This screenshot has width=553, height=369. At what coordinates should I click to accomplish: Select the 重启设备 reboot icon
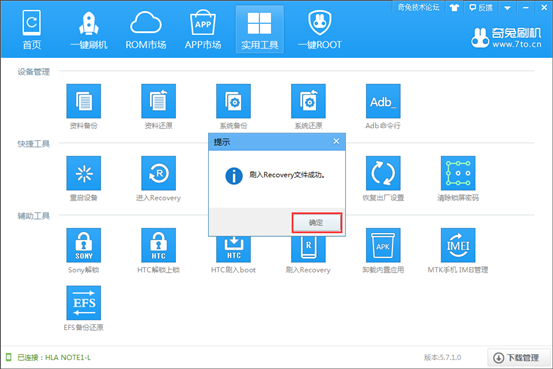[84, 173]
